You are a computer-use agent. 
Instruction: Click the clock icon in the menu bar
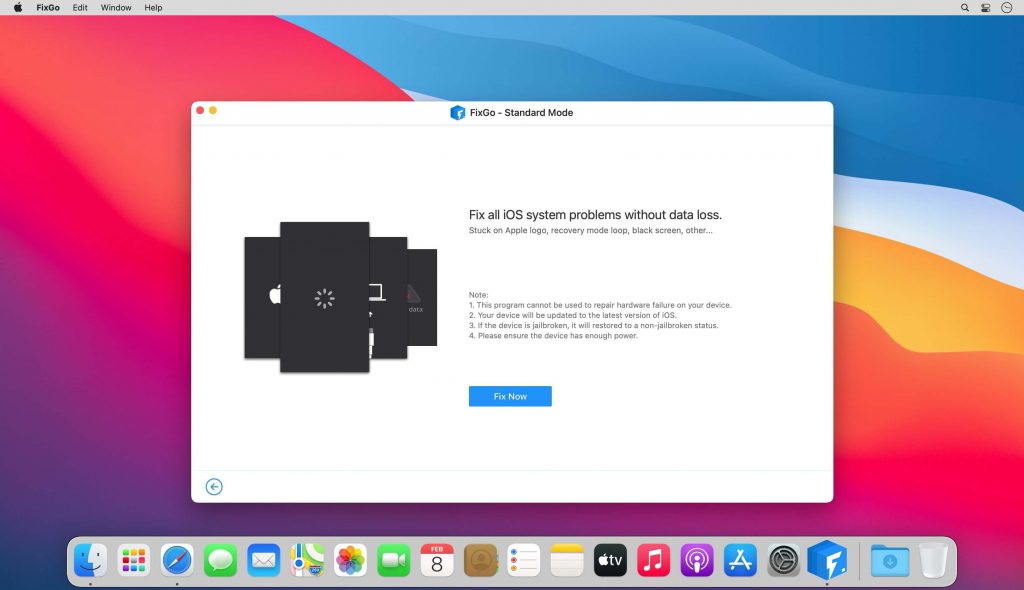(1009, 7)
